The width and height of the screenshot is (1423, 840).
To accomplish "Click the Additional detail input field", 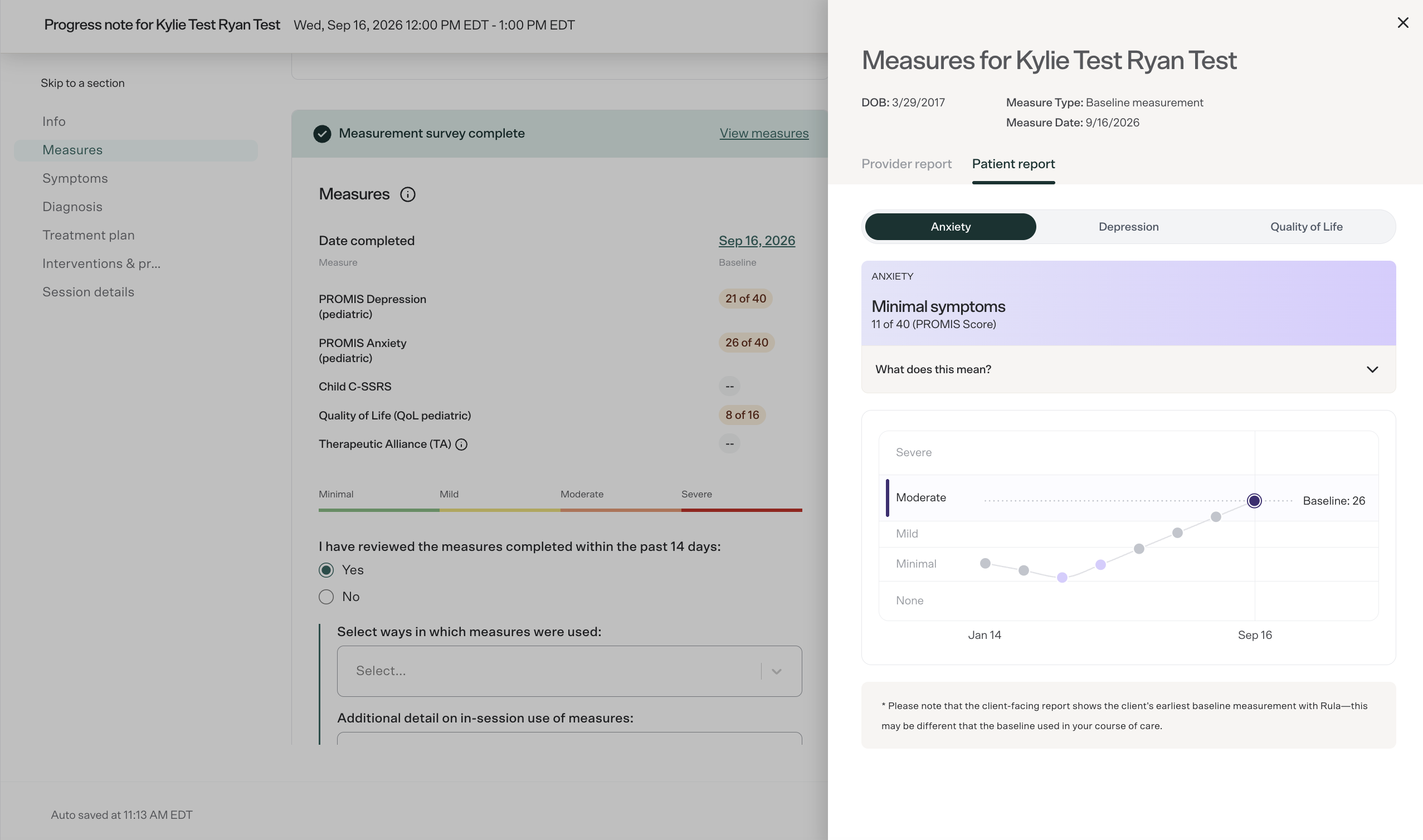I will (569, 738).
